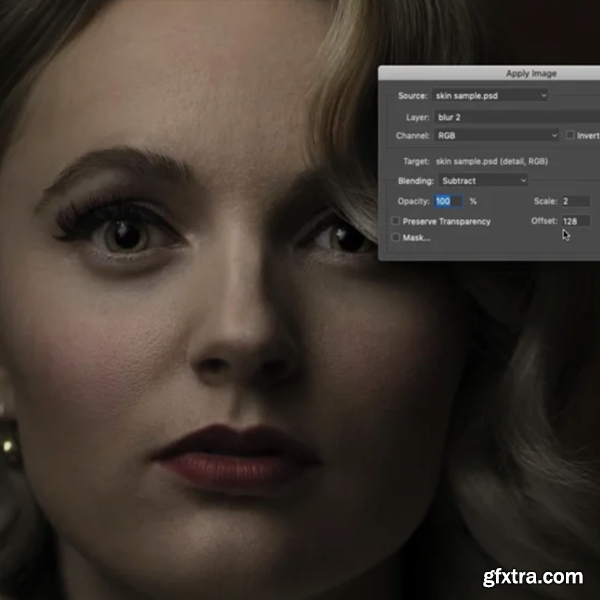
Task: Enable the Mask... checkbox
Action: 396,237
